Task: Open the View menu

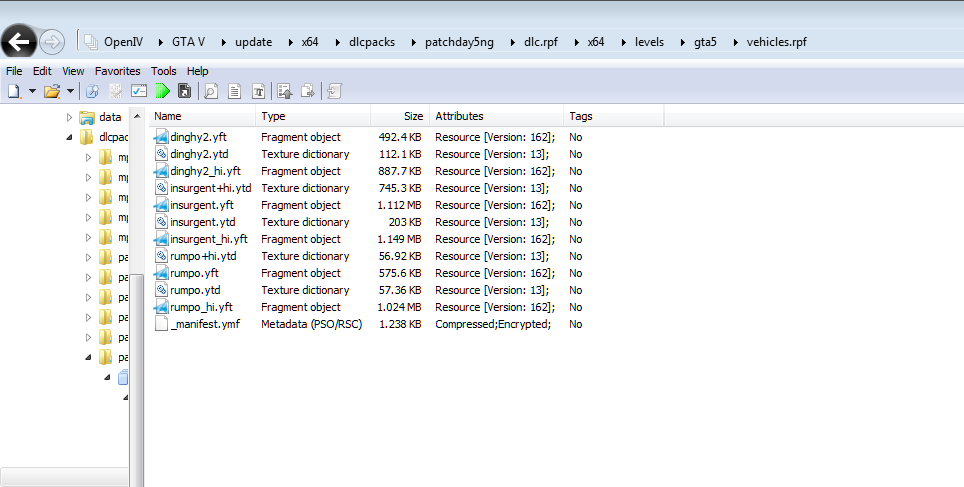Action: (73, 71)
